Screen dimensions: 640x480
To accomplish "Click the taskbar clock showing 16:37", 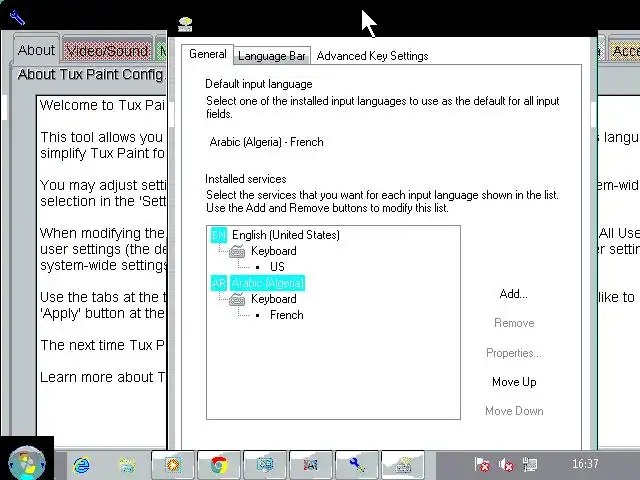I will [x=585, y=464].
